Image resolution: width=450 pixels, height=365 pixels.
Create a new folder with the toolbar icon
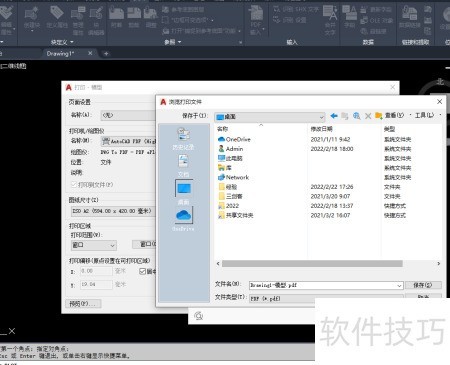click(378, 116)
